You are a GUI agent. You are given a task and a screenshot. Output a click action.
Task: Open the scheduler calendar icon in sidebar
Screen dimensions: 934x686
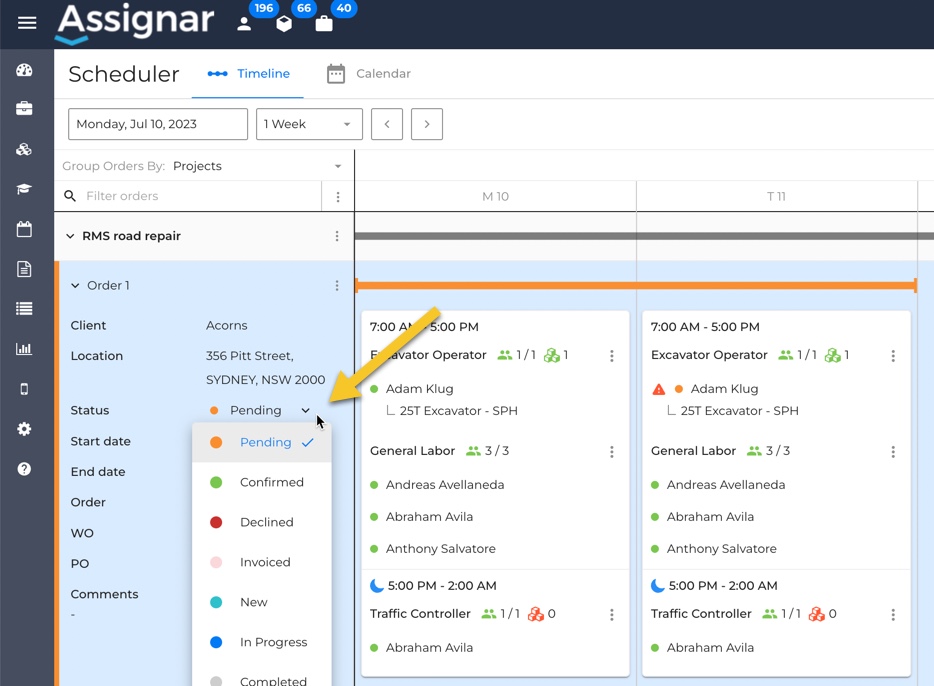point(24,228)
